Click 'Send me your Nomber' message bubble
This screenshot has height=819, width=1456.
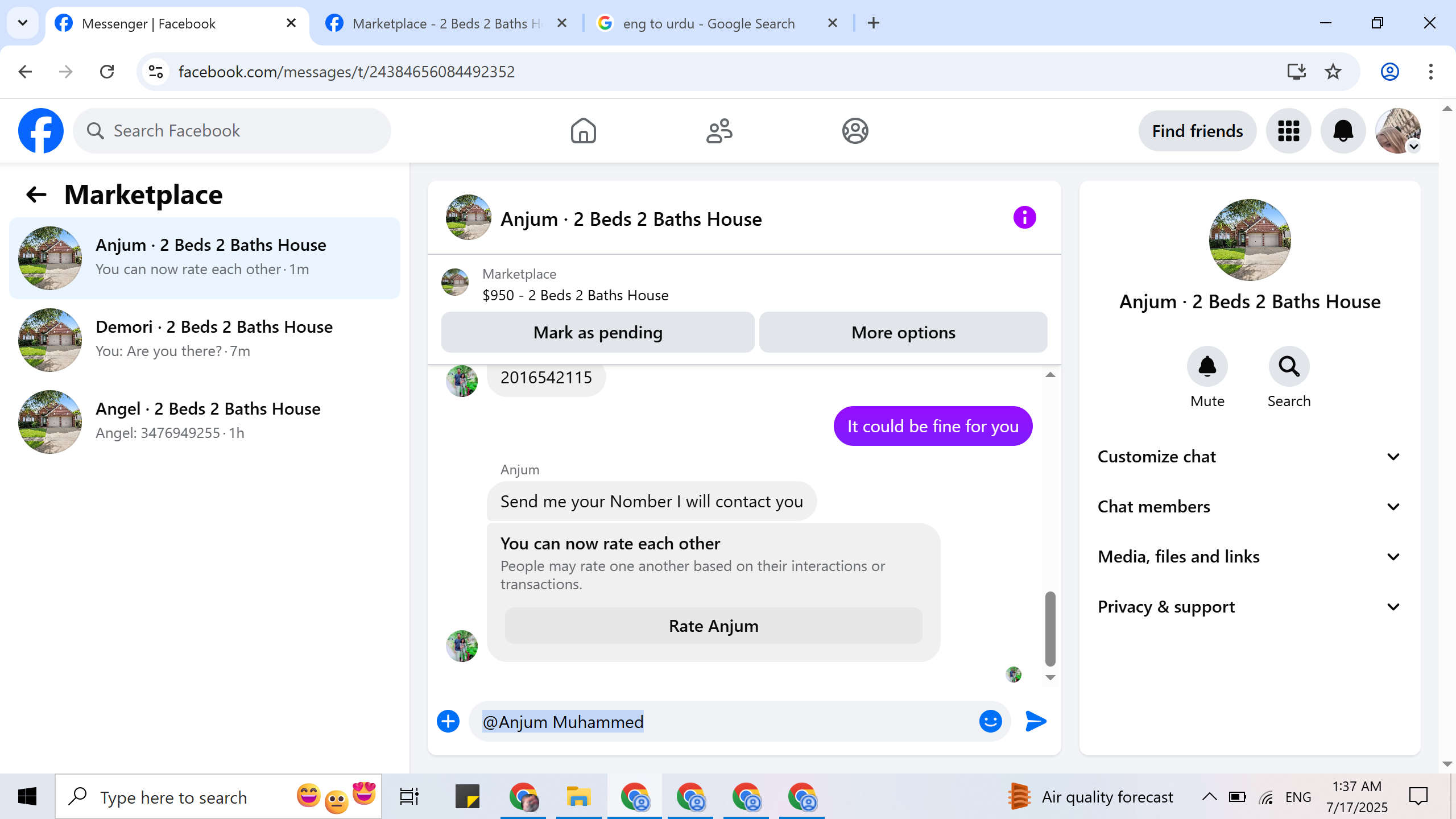click(652, 501)
